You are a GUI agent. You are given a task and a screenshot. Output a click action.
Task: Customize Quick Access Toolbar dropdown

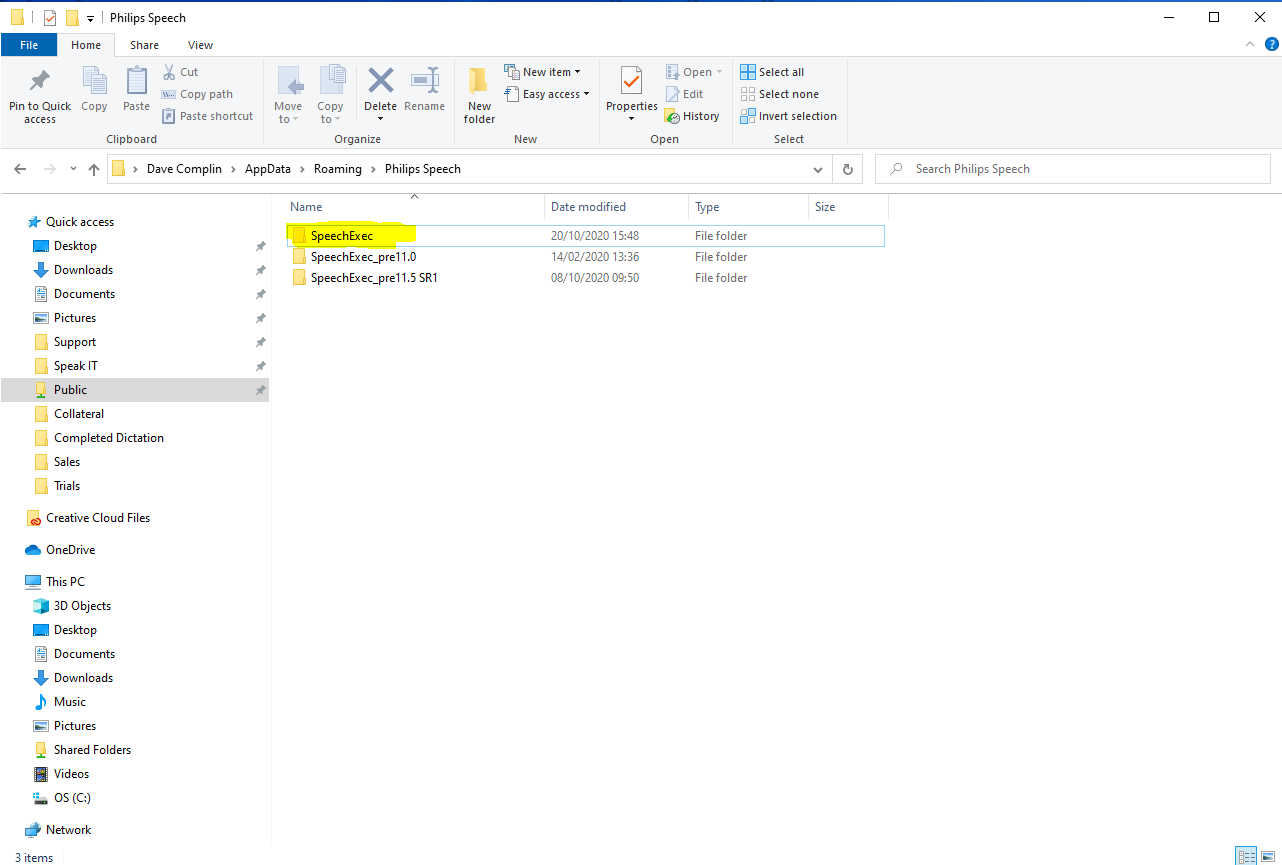pyautogui.click(x=90, y=19)
